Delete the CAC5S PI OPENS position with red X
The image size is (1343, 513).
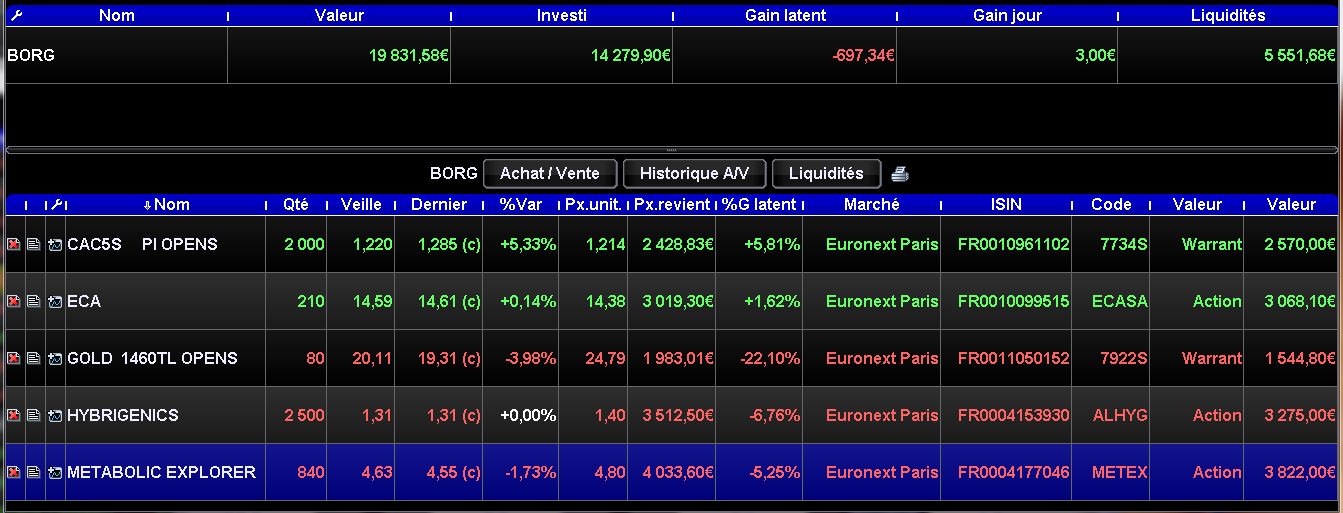click(x=14, y=244)
